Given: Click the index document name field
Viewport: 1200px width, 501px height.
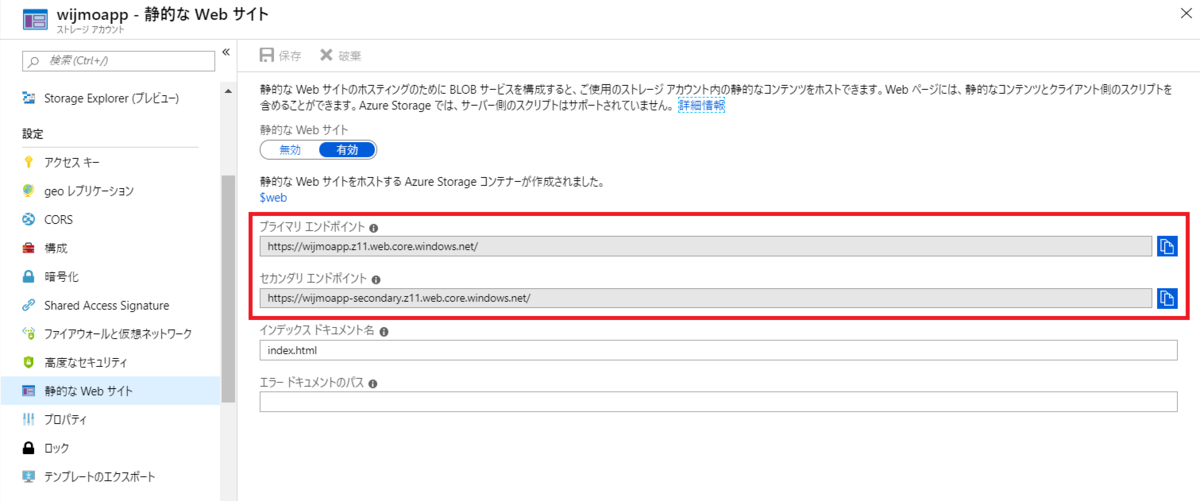Looking at the screenshot, I should click(719, 350).
